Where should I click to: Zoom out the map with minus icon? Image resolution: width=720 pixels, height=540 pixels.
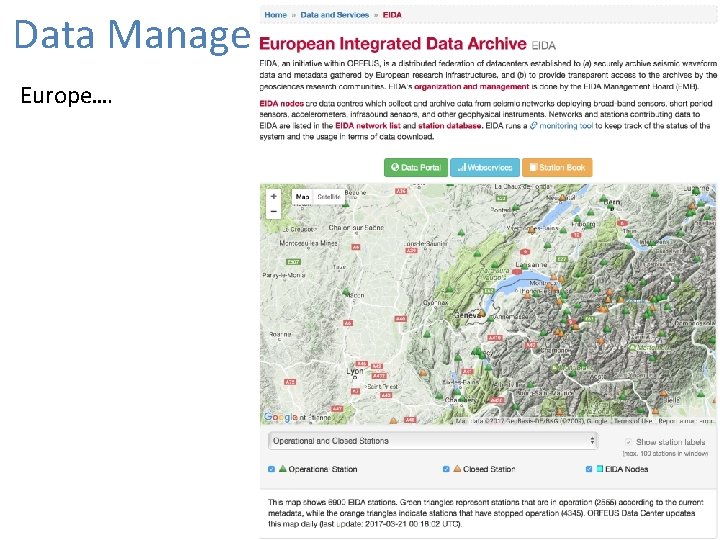(274, 211)
